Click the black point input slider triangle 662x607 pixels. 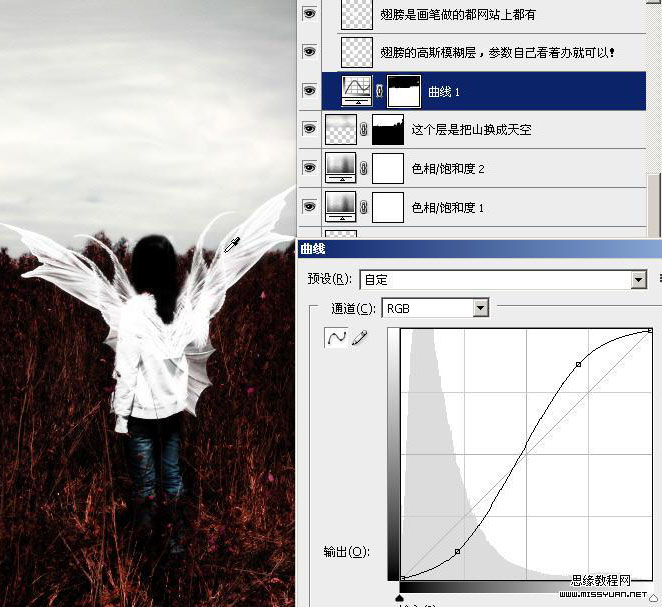click(399, 598)
